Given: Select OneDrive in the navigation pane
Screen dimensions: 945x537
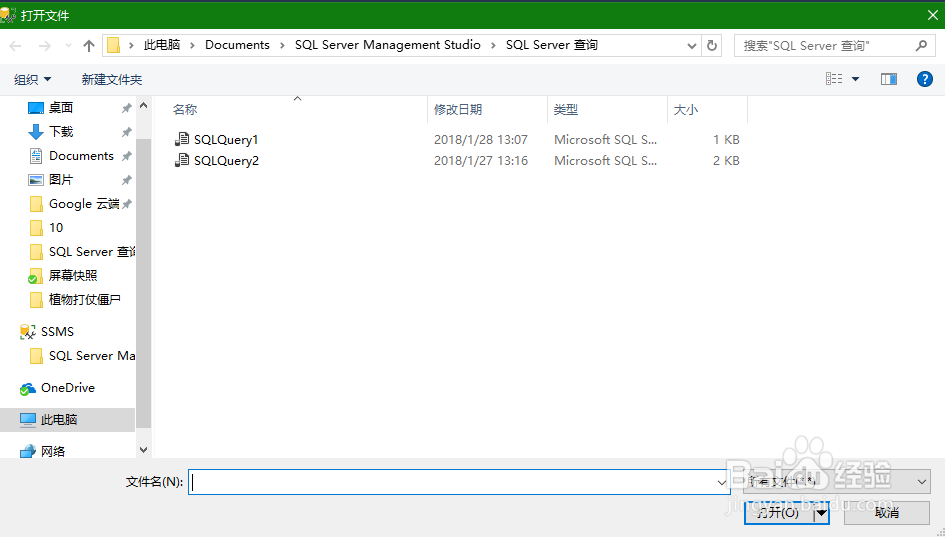Looking at the screenshot, I should [68, 388].
